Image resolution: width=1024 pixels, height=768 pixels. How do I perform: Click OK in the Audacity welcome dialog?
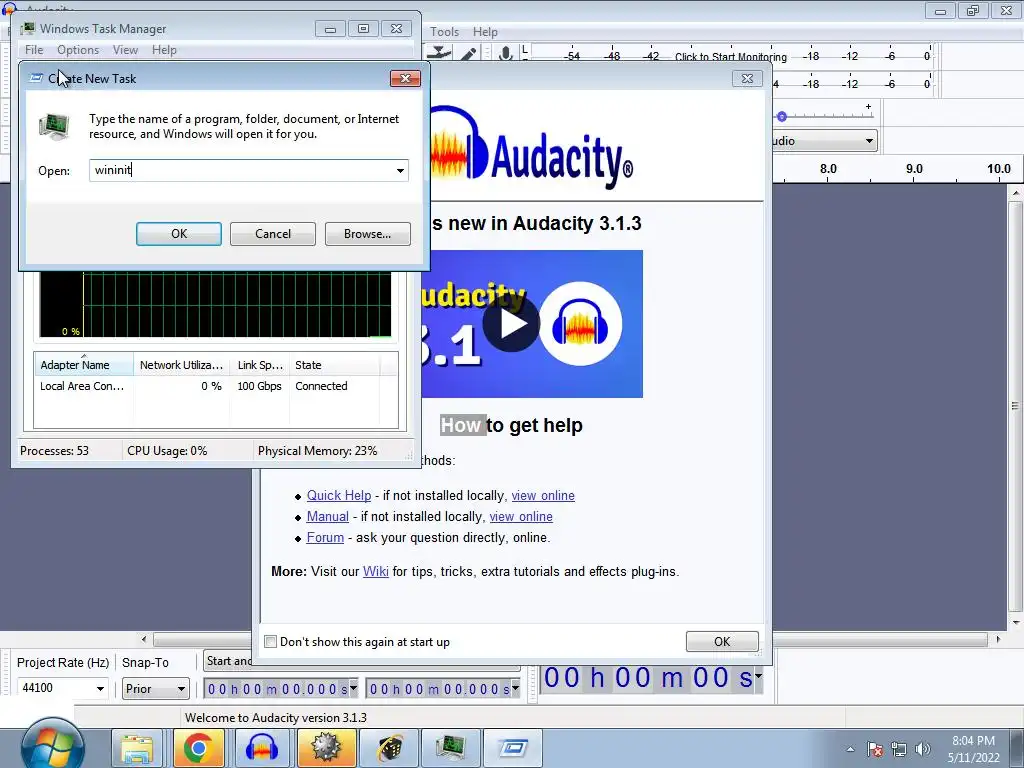[x=722, y=641]
